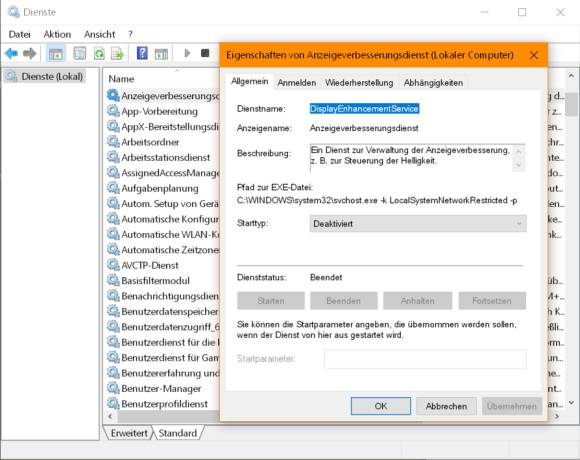This screenshot has height=460, width=580.
Task: Click the export list toolbar icon
Action: click(118, 54)
